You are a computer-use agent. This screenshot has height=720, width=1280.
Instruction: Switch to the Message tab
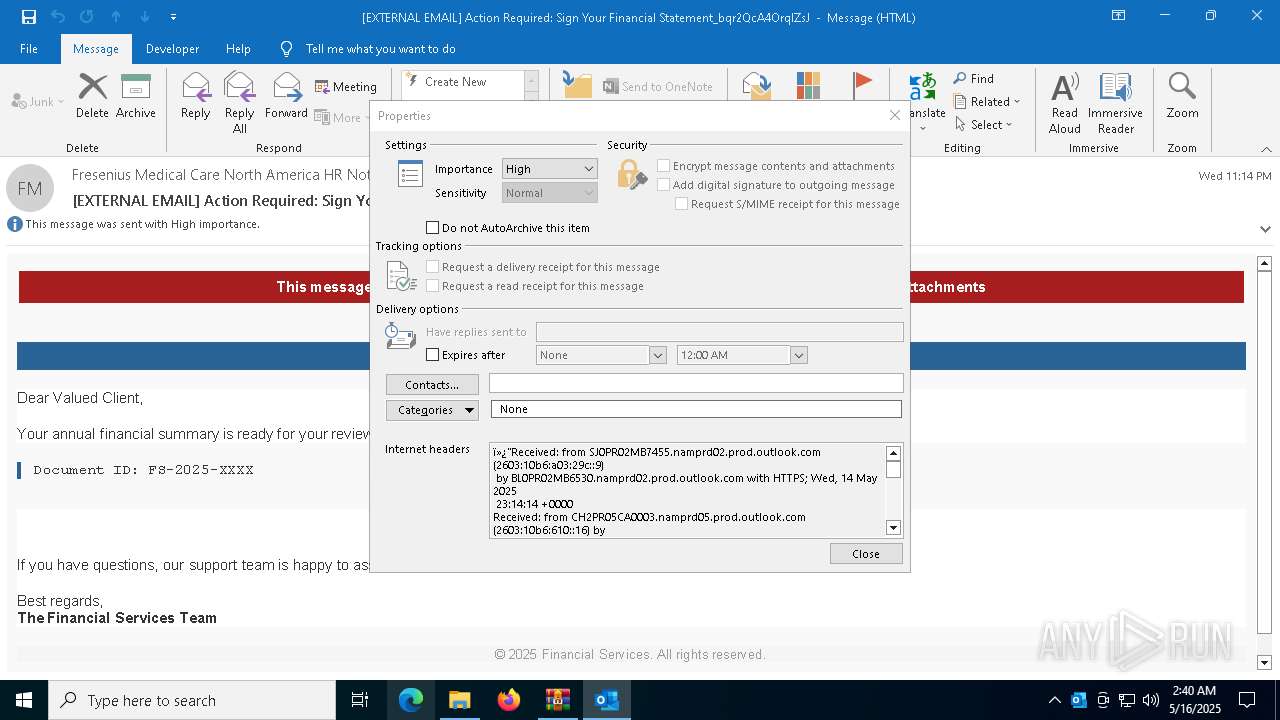(x=96, y=49)
